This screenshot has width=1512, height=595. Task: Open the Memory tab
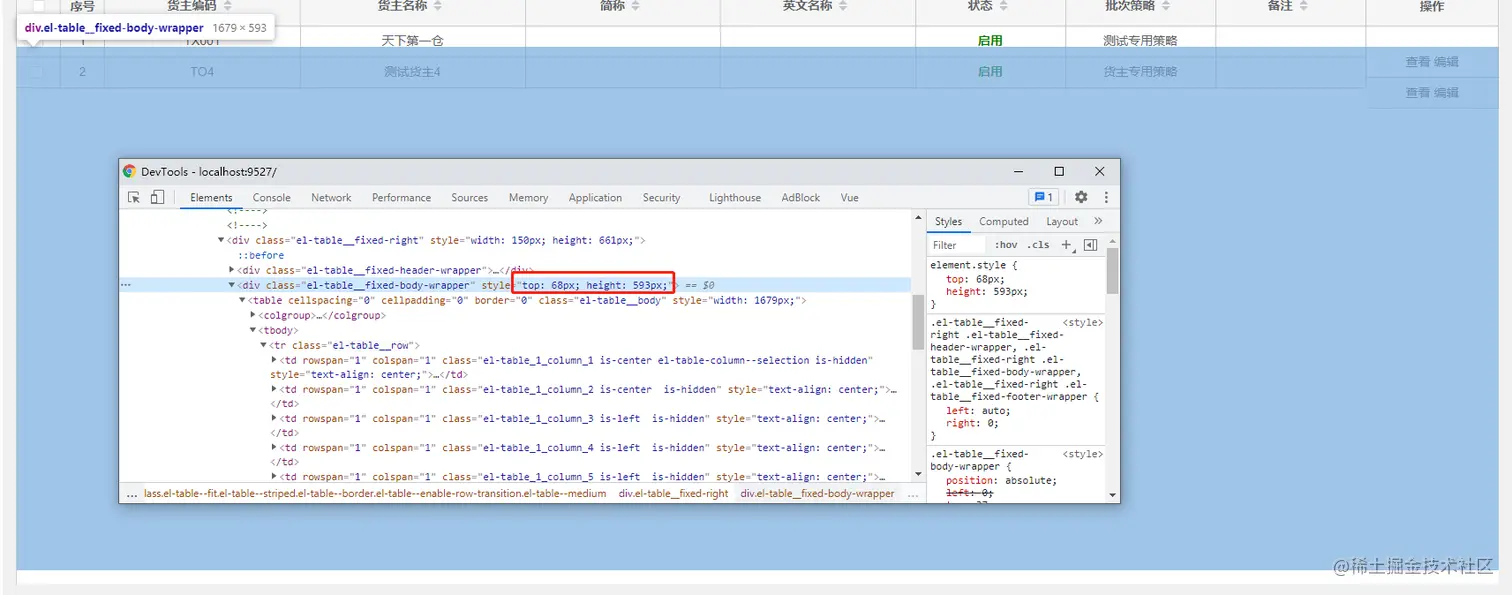(528, 198)
